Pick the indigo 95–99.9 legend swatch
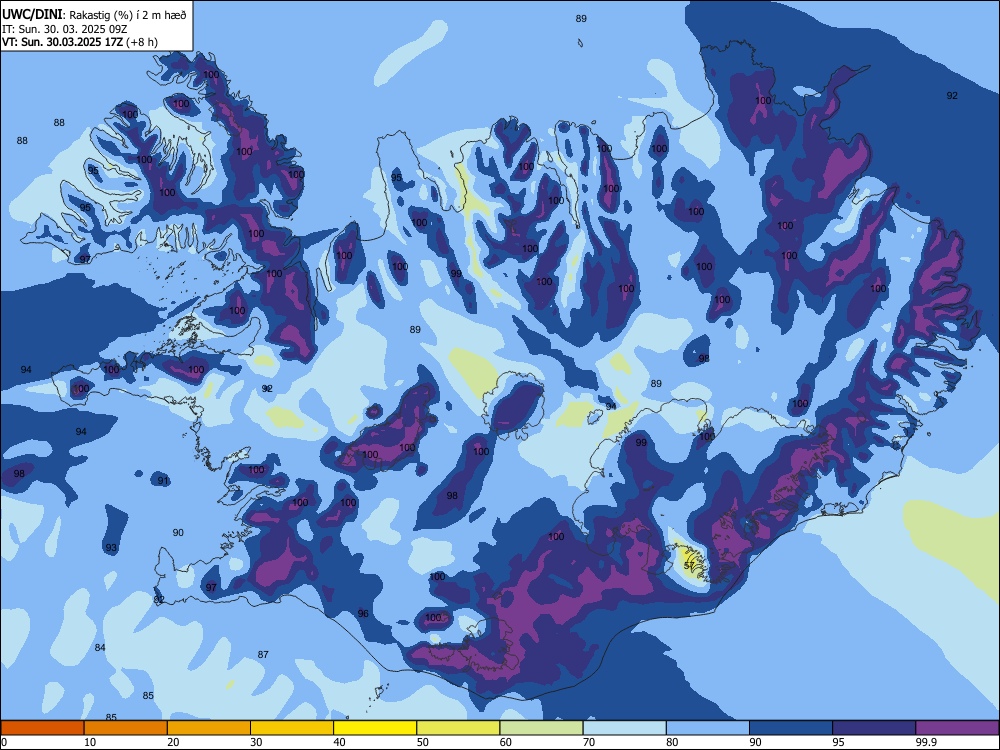This screenshot has width=1000, height=750. 874,728
